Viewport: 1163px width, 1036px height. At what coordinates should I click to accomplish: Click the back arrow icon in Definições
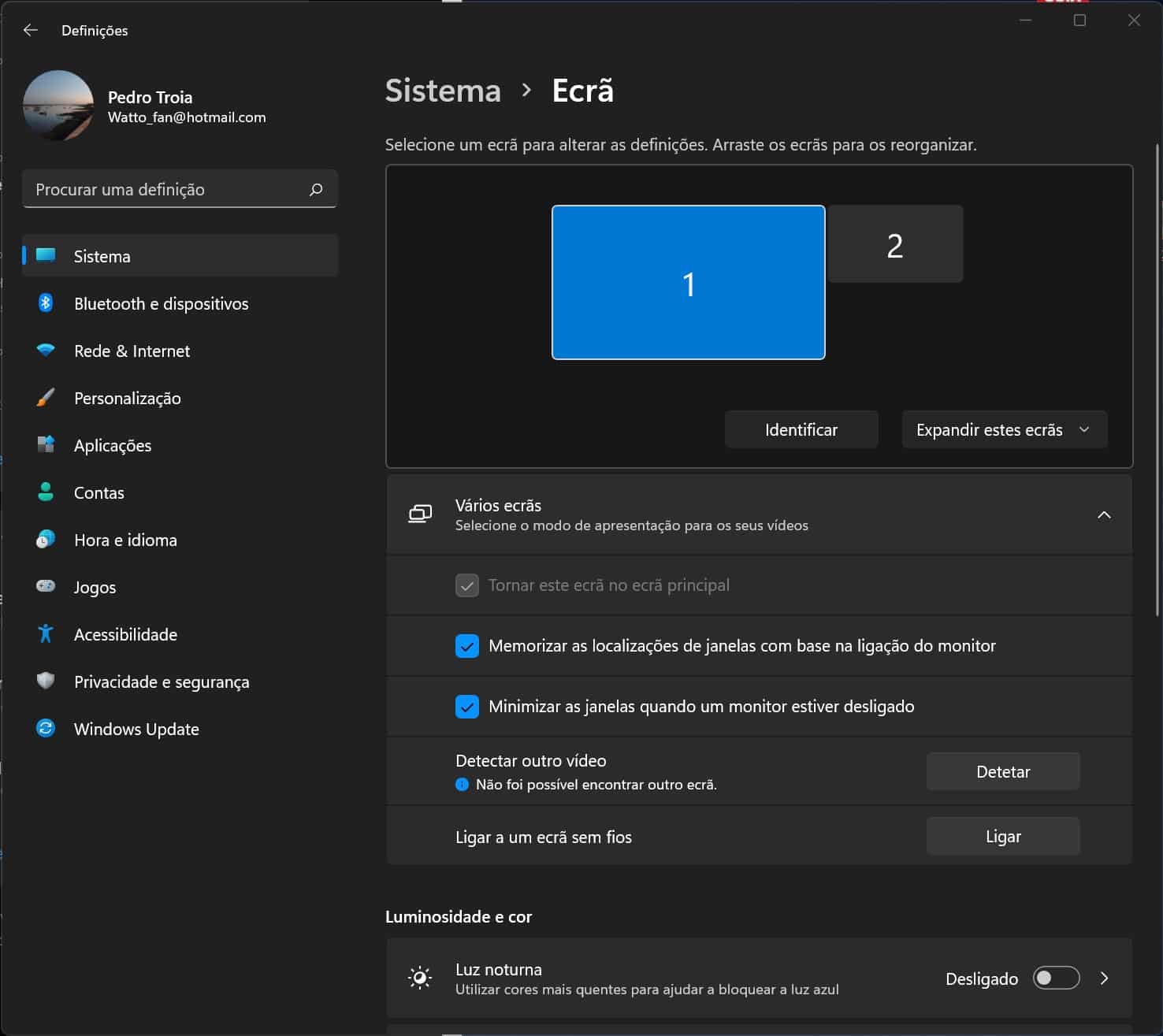click(31, 30)
